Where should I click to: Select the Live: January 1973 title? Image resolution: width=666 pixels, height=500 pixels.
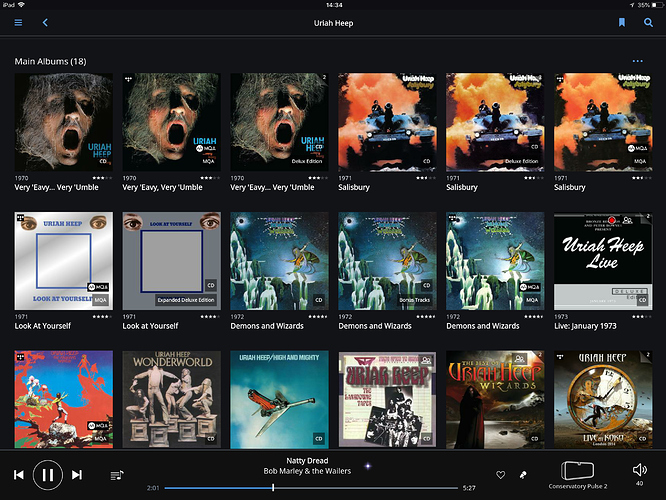coord(585,326)
